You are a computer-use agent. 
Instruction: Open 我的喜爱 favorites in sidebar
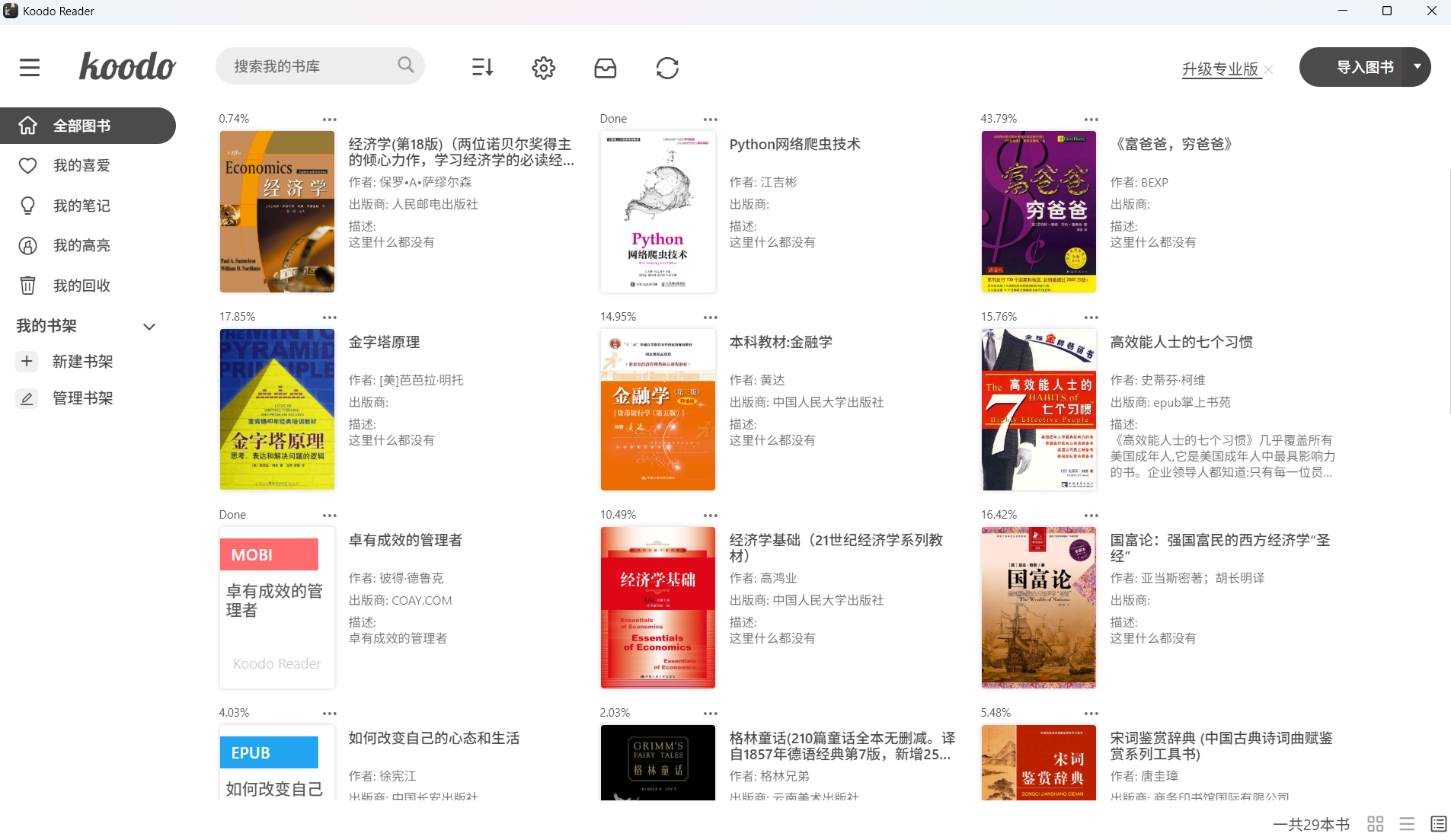click(x=81, y=165)
